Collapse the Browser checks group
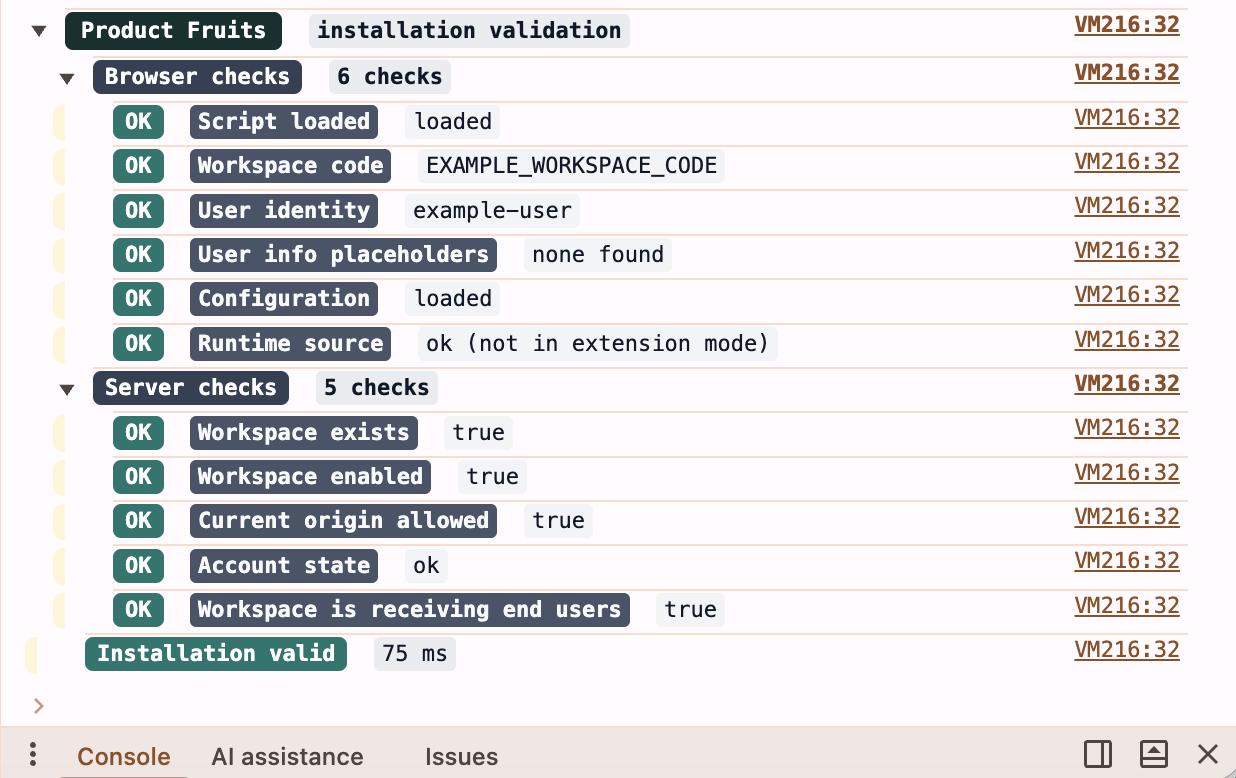1236x778 pixels. [x=67, y=78]
